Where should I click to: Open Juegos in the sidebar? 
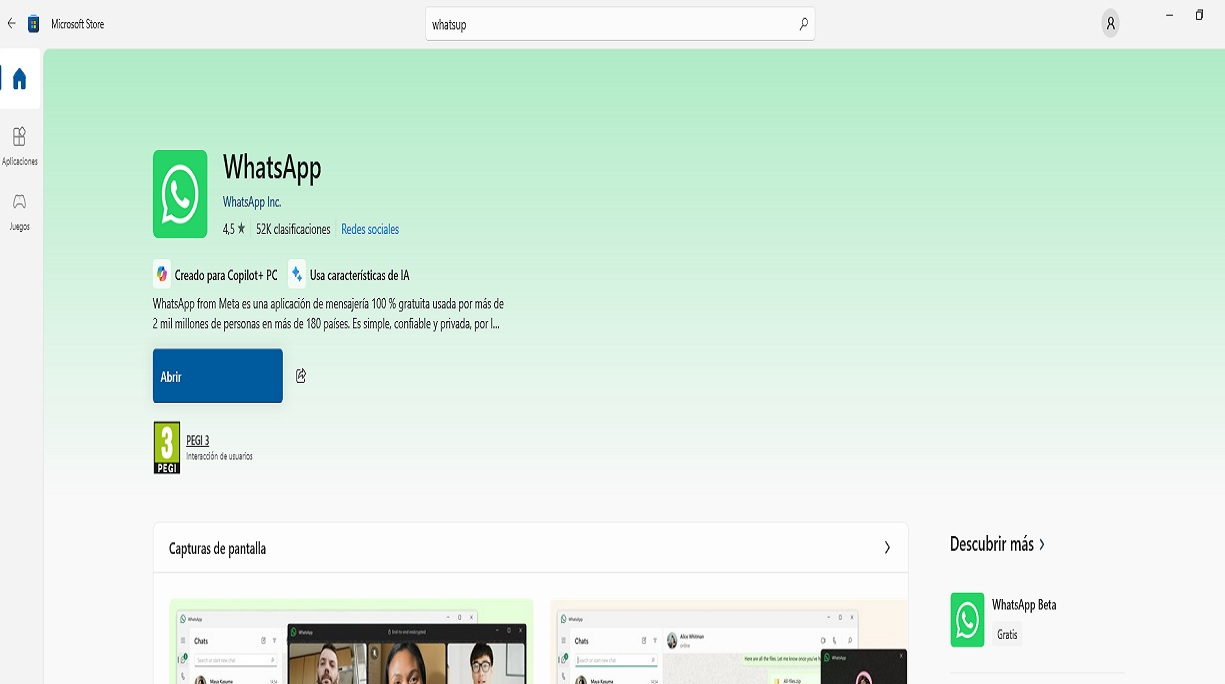click(19, 211)
